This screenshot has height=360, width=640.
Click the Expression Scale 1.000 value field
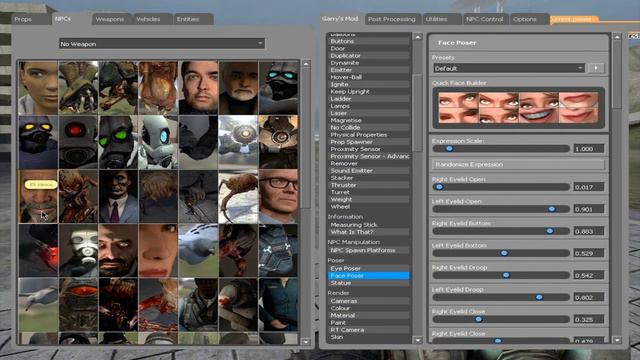point(589,149)
